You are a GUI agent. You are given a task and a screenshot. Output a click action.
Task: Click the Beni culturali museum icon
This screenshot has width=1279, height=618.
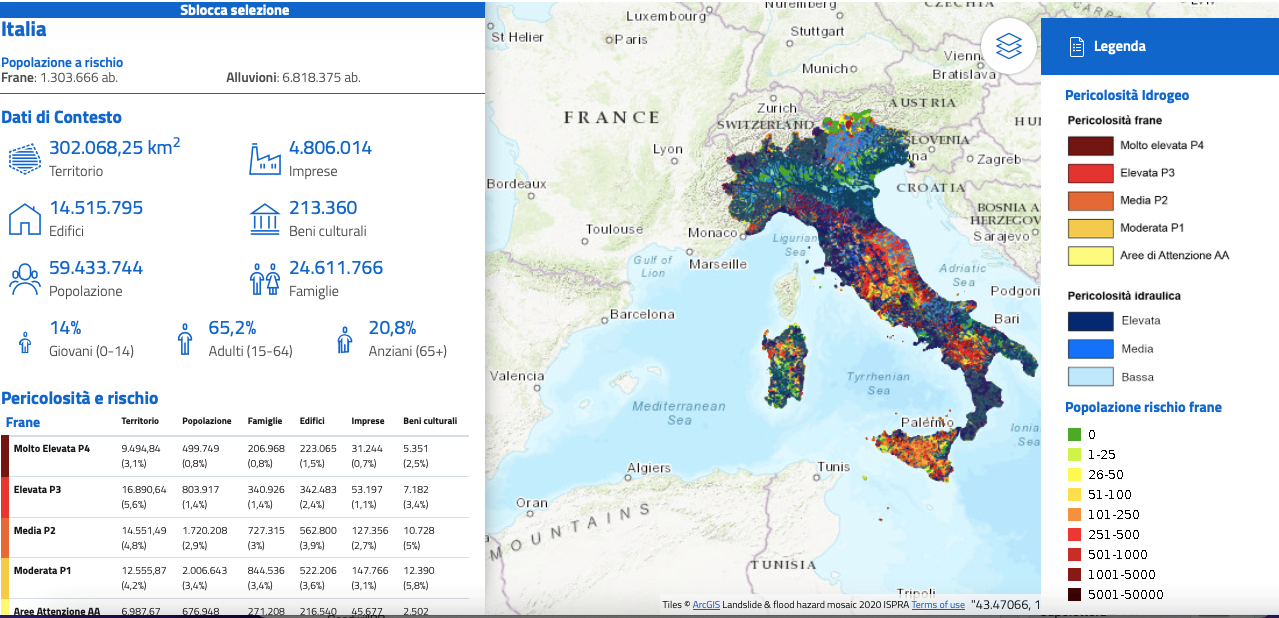point(264,219)
